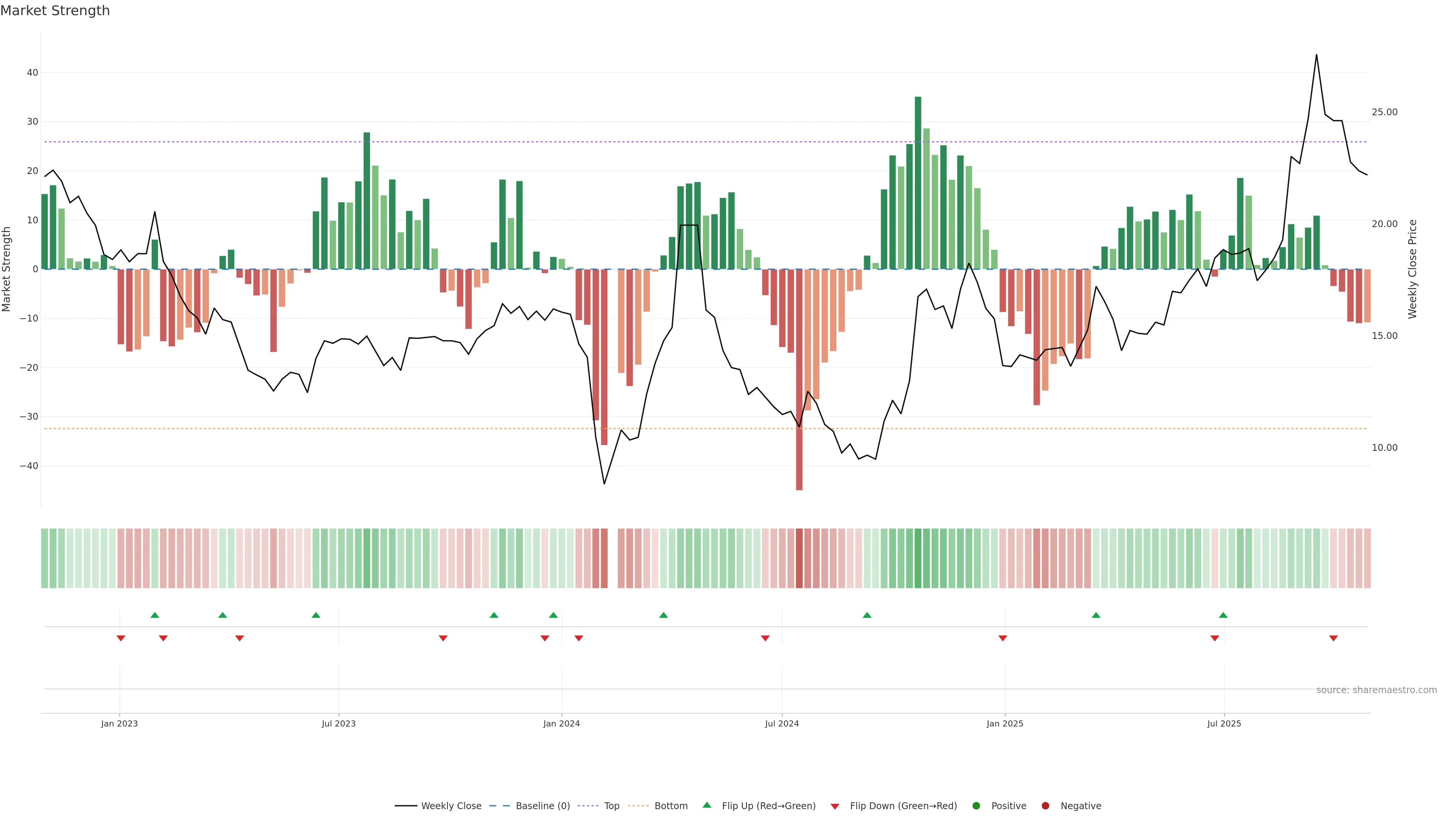Click the dark red Negative legend dot
The height and width of the screenshot is (819, 1456).
(1045, 806)
